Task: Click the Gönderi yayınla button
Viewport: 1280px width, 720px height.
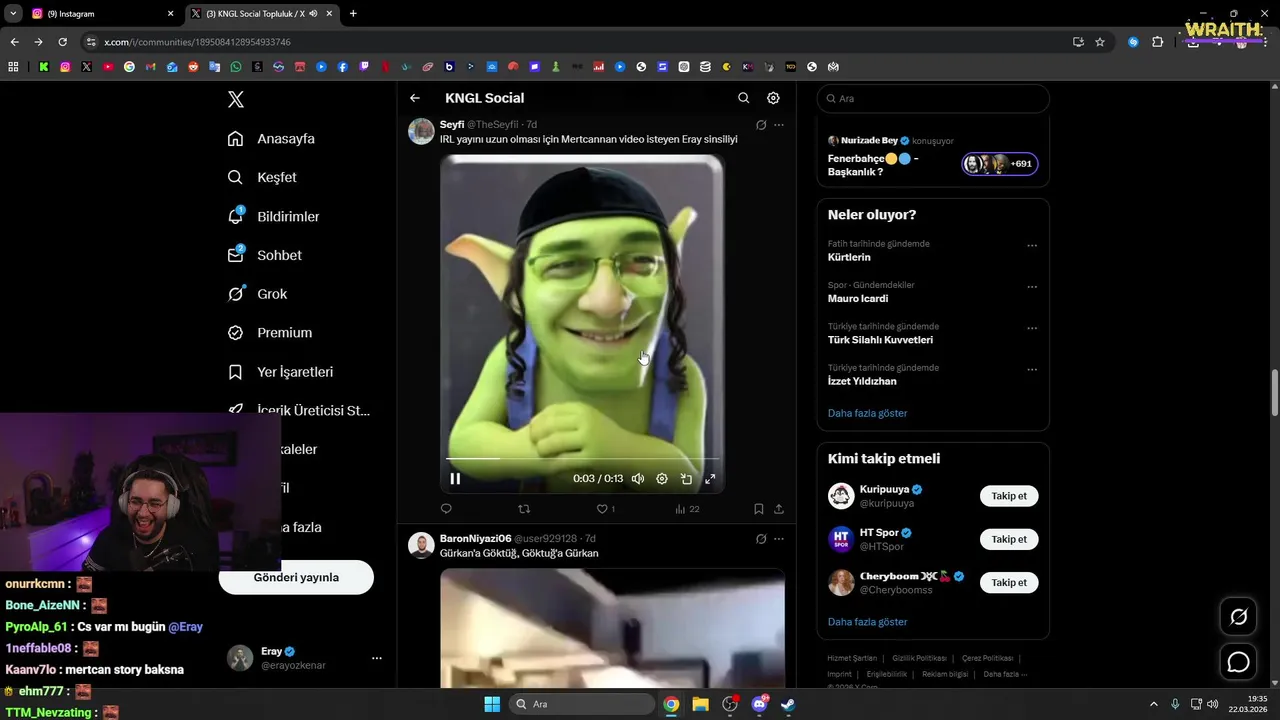Action: 296,577
